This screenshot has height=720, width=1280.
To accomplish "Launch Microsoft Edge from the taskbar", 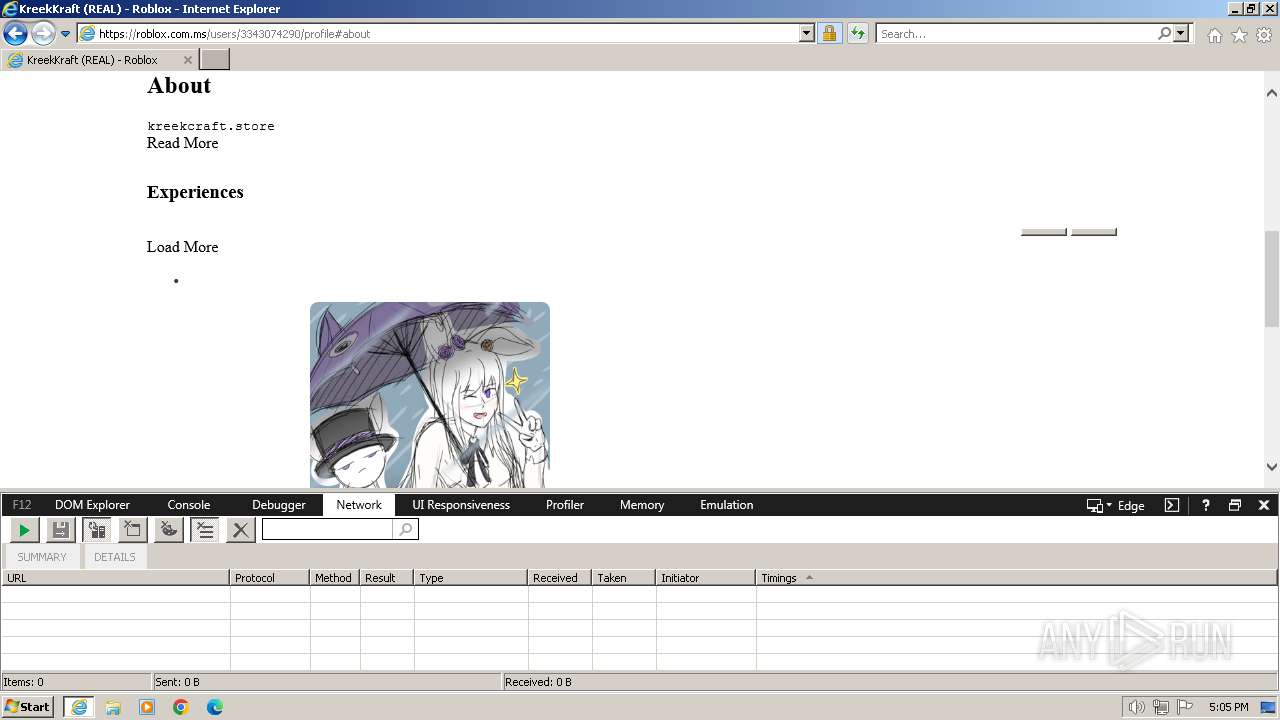I will (x=215, y=707).
